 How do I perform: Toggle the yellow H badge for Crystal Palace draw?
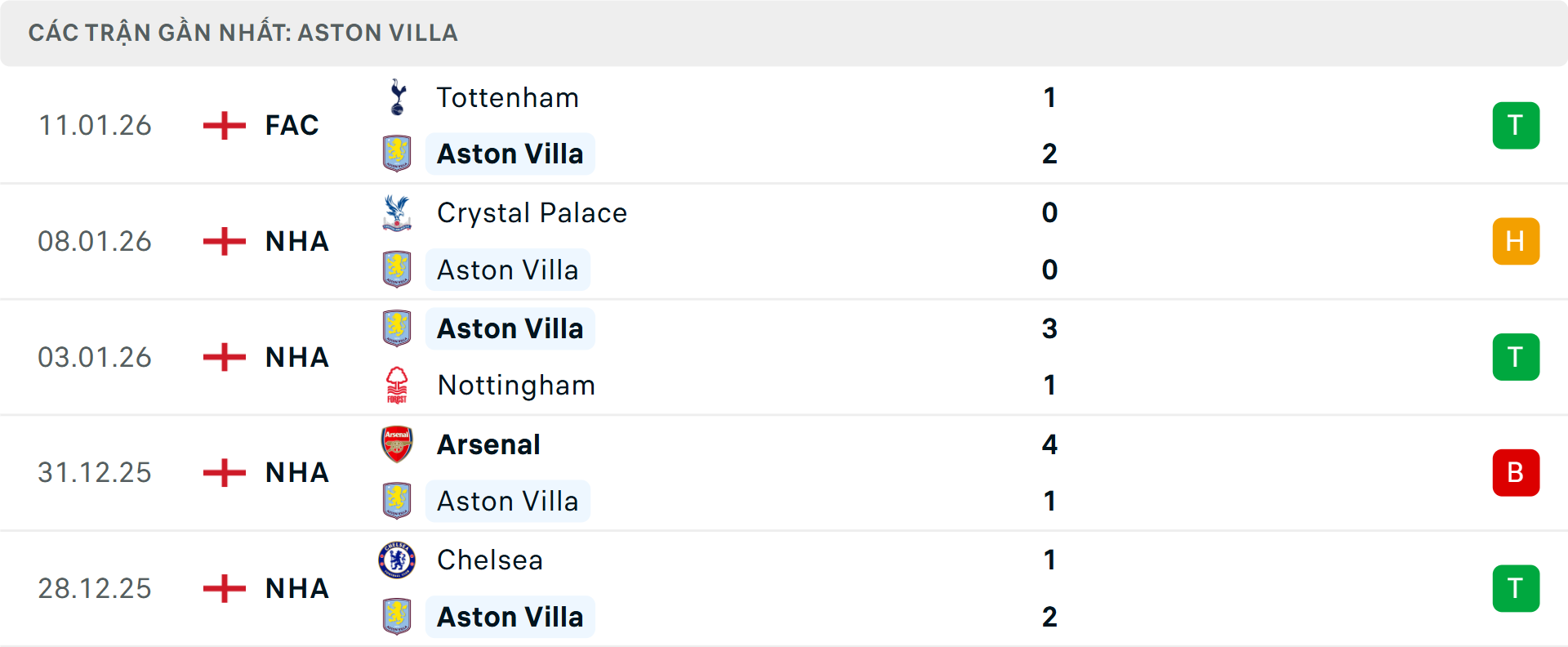click(1517, 241)
